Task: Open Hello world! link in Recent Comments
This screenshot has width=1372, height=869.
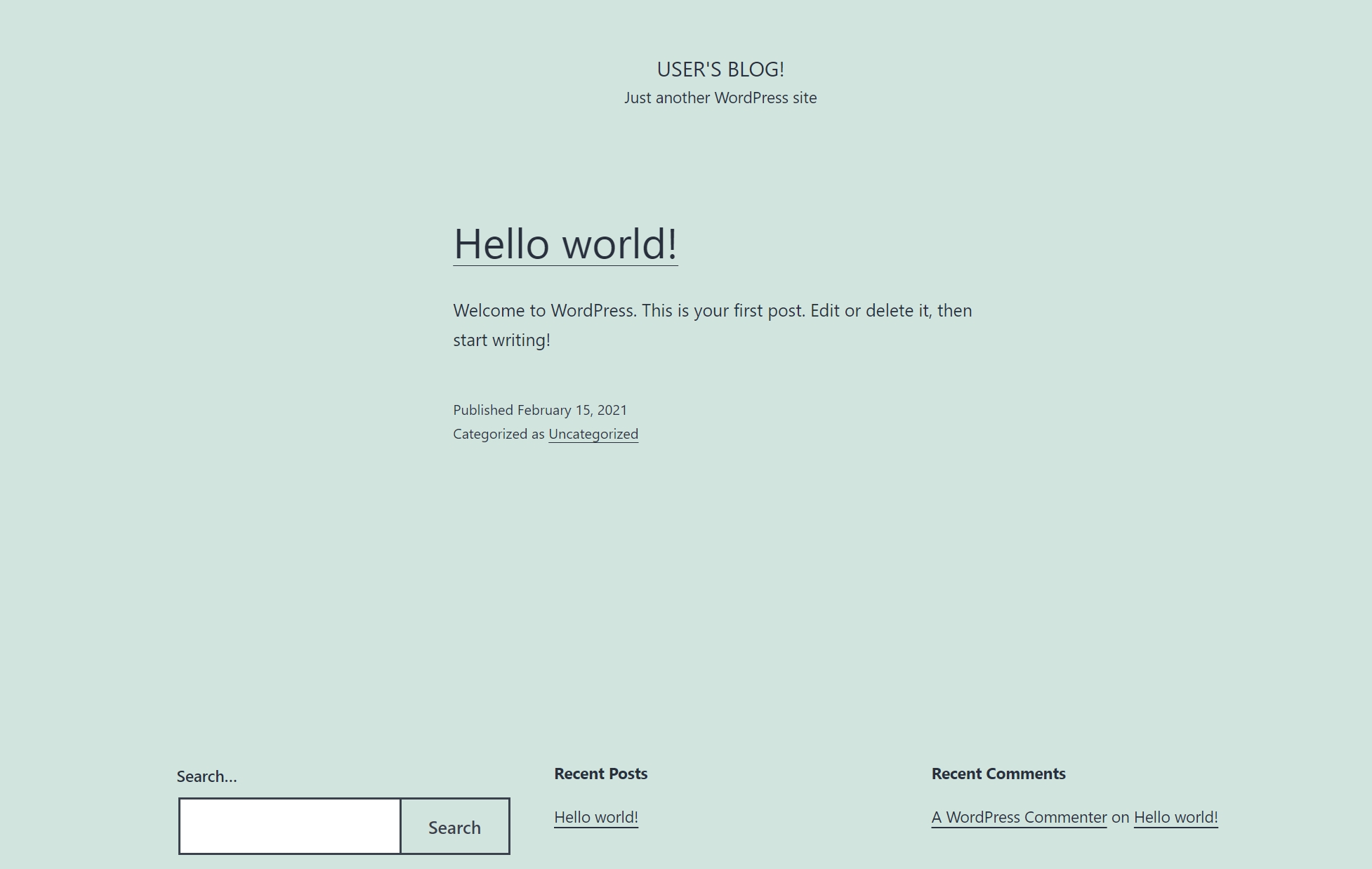Action: point(1175,818)
